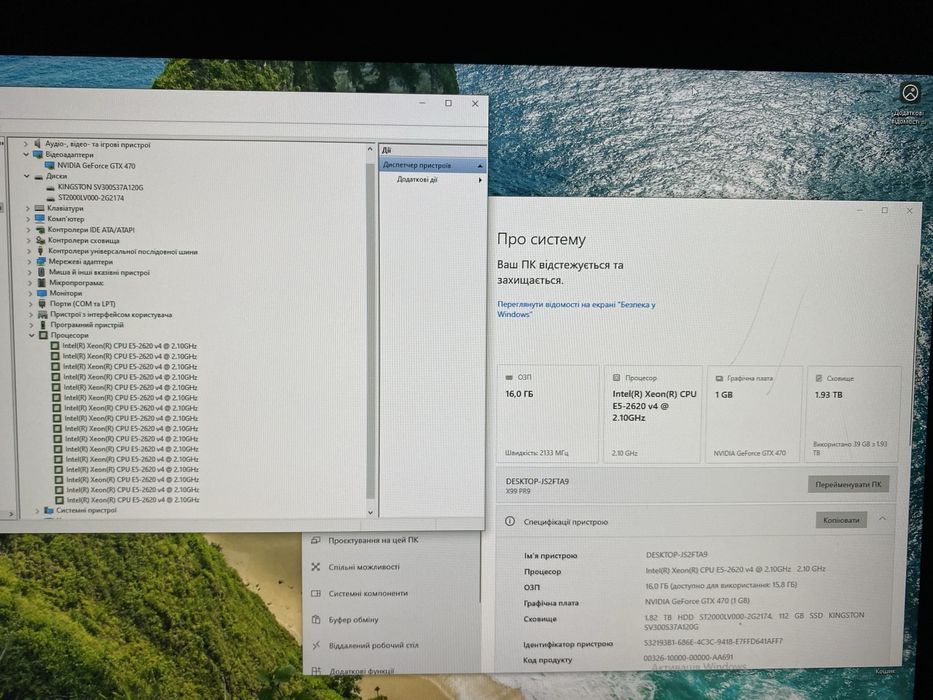Click the device tree vertical scrollbar

pos(370,330)
